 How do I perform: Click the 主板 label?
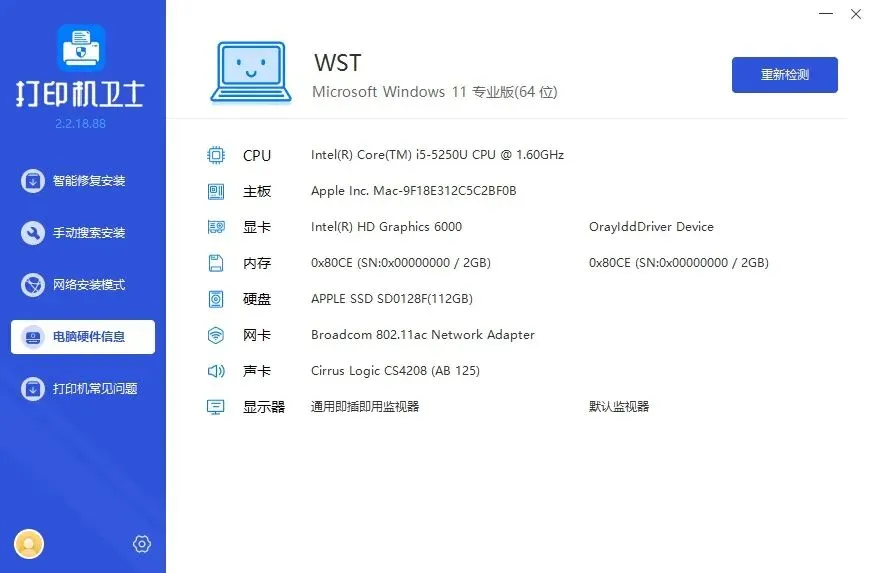coord(257,191)
